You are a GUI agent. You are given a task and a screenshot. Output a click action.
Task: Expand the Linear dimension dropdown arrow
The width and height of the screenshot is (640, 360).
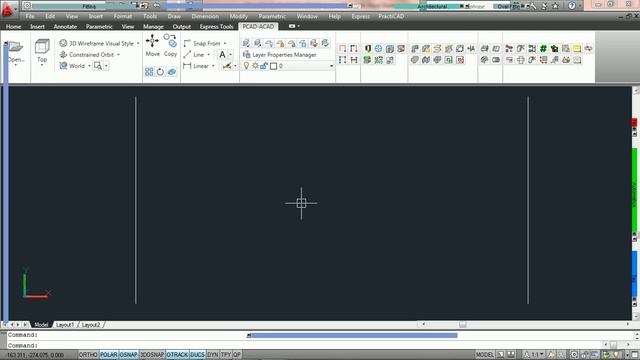pyautogui.click(x=213, y=66)
